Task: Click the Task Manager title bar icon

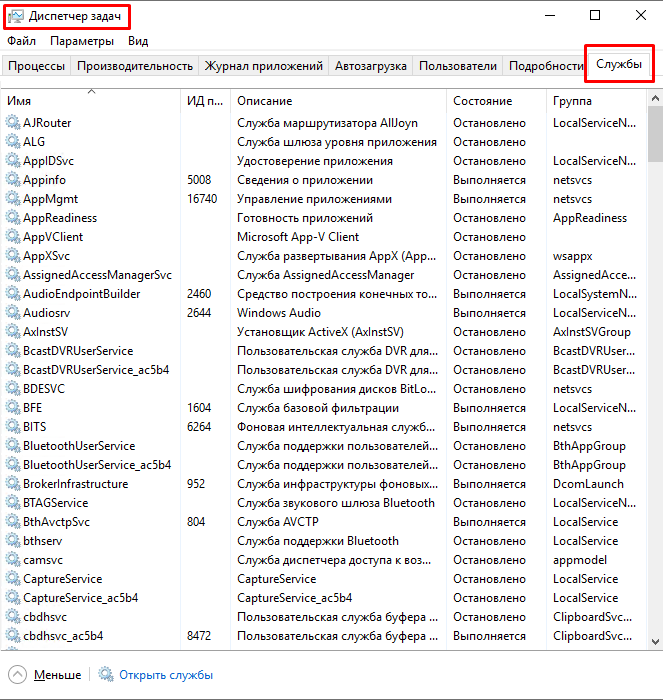Action: (x=15, y=16)
